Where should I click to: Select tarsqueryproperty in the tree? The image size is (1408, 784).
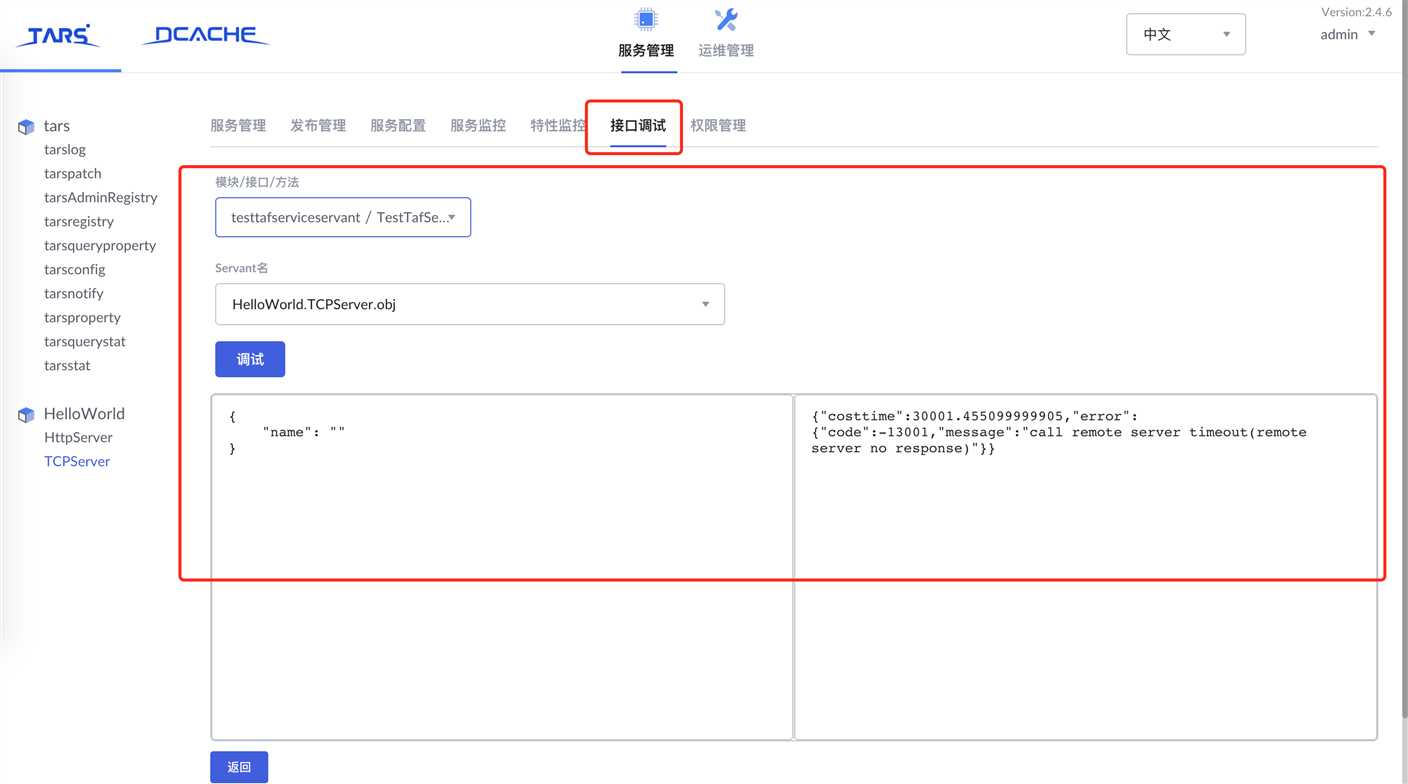[100, 245]
